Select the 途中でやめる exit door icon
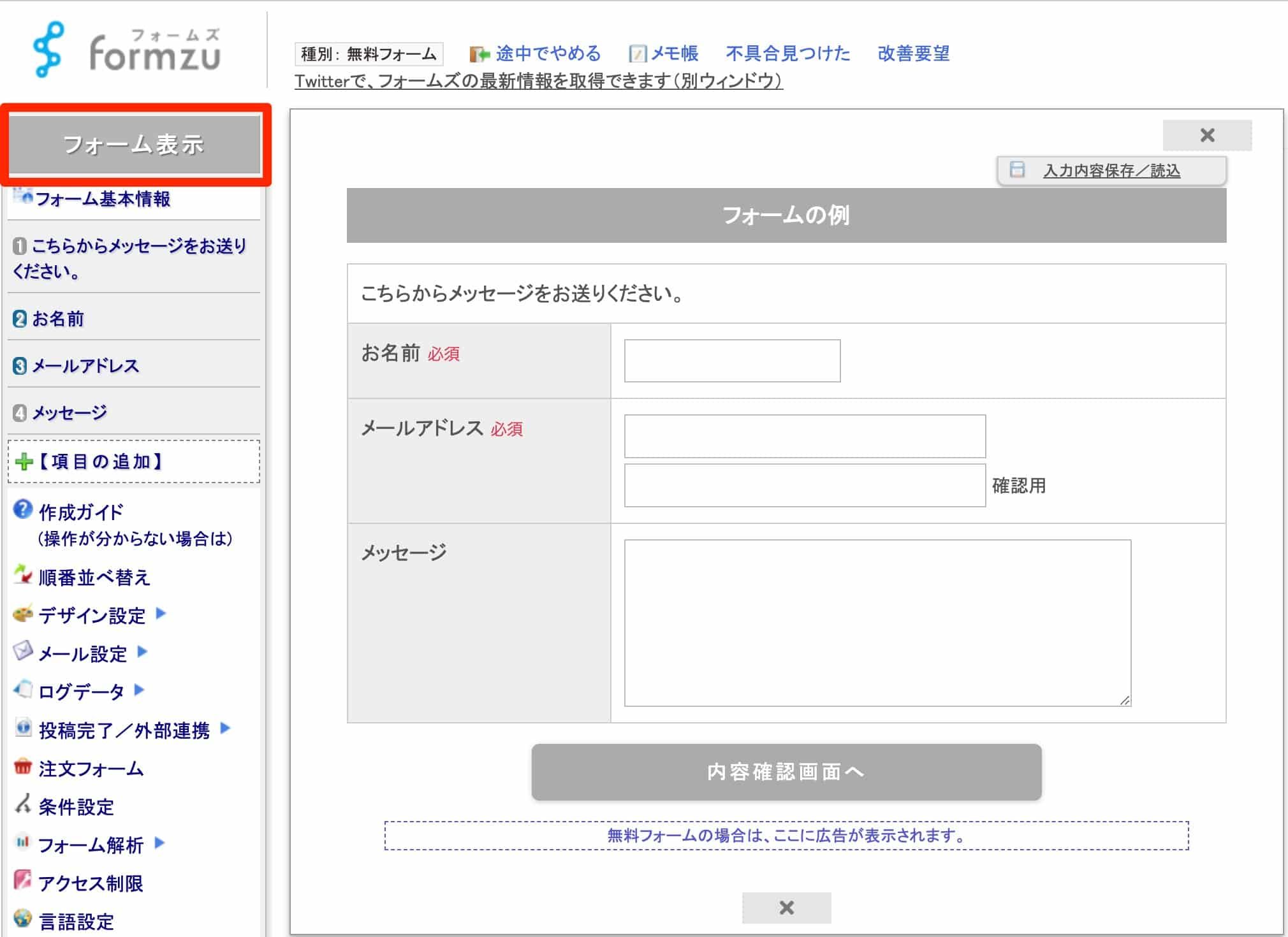 point(479,54)
